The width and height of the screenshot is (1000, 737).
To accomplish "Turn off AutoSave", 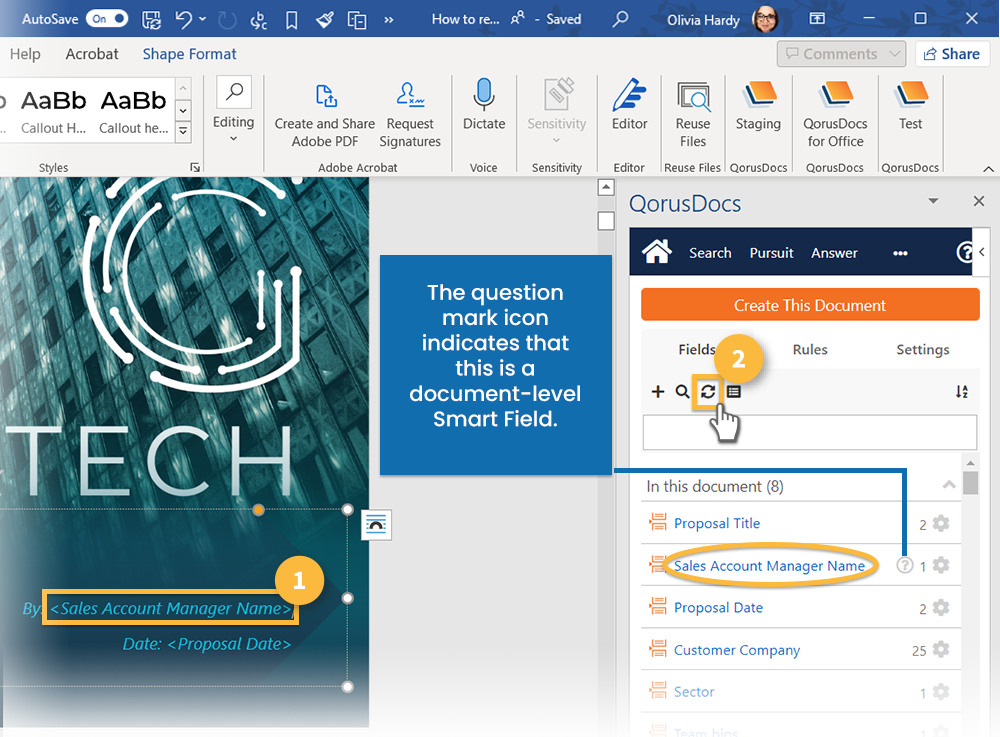I will [106, 18].
